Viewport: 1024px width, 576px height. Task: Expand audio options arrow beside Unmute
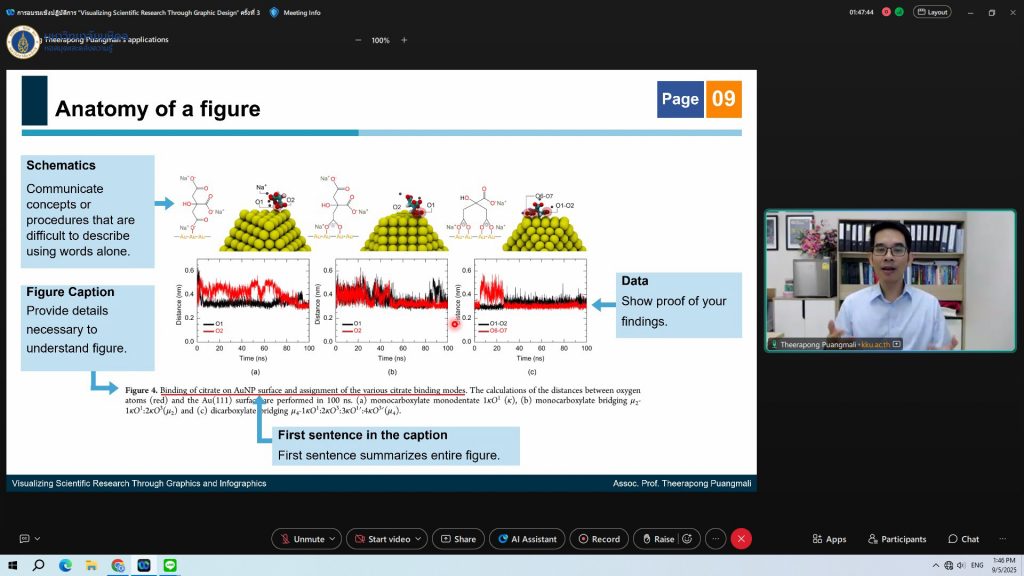(333, 539)
